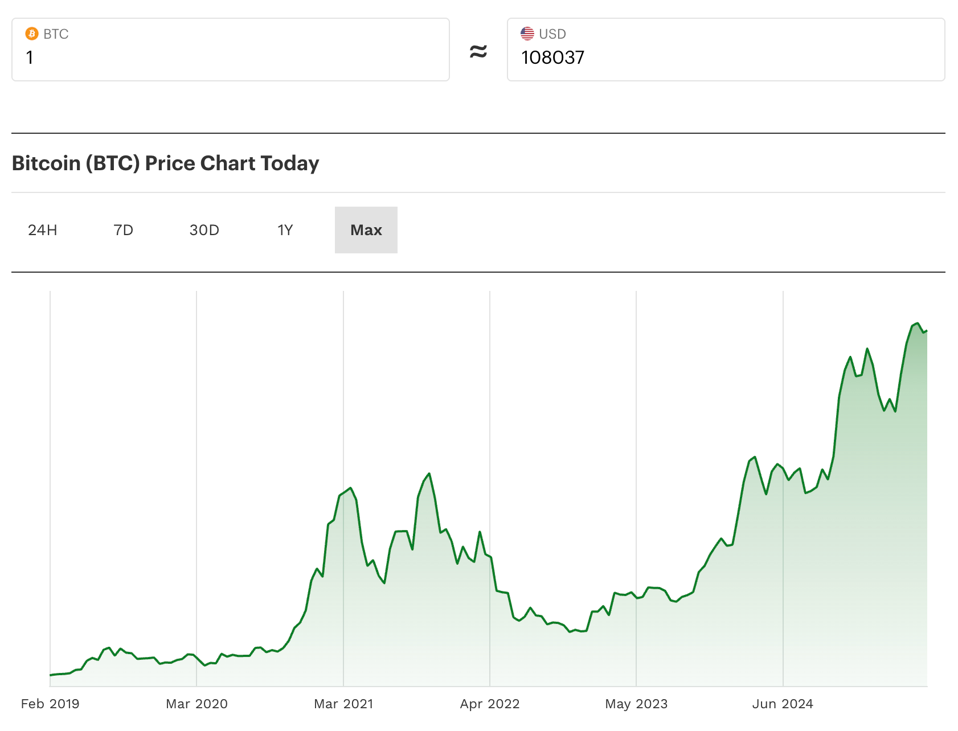Focus the USD amount field showing 108037

click(725, 58)
